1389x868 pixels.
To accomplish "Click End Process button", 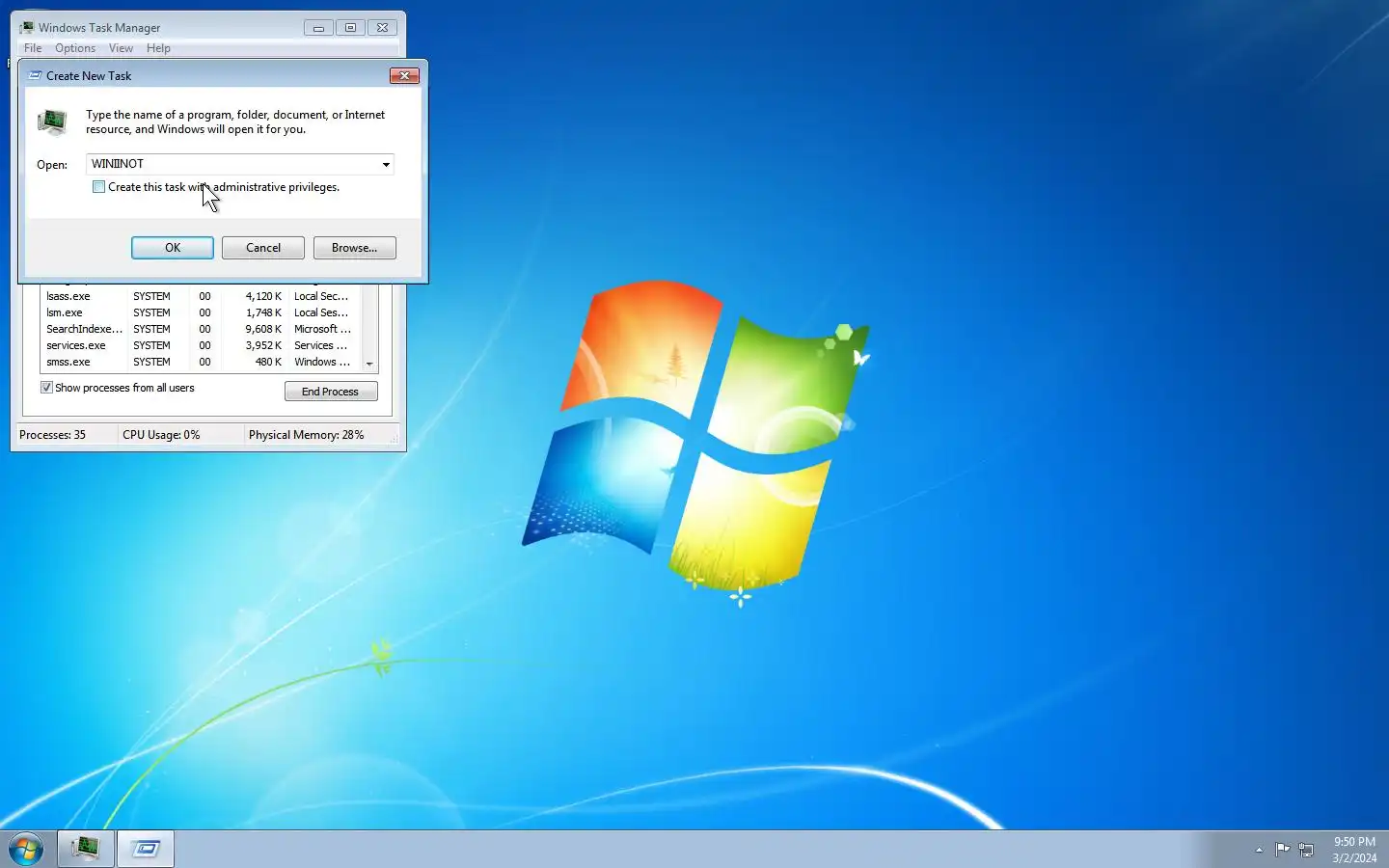I will (331, 391).
